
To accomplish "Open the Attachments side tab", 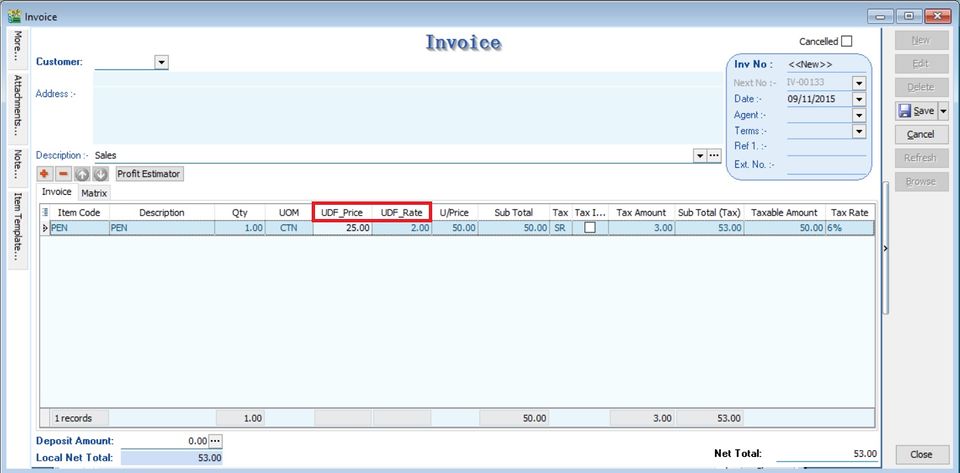I will click(x=17, y=106).
